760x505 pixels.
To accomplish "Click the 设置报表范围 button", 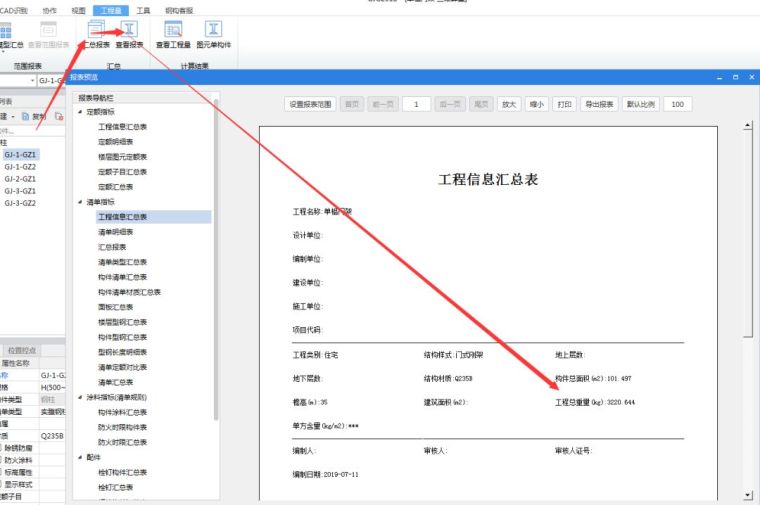I will [310, 104].
